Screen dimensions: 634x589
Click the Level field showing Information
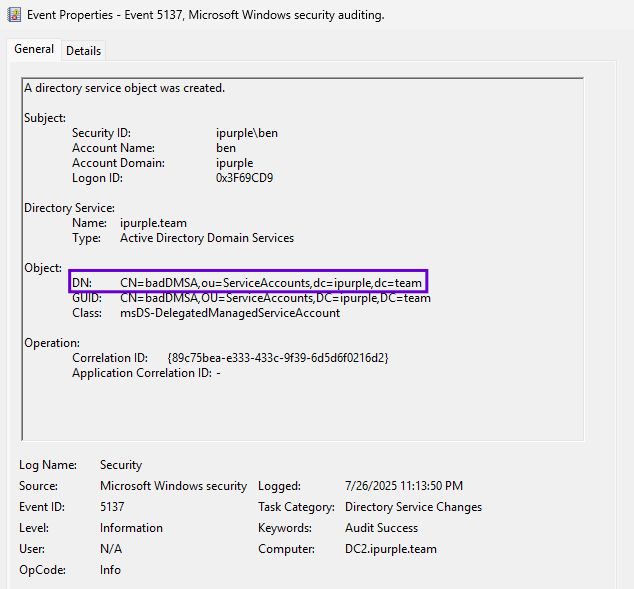131,528
